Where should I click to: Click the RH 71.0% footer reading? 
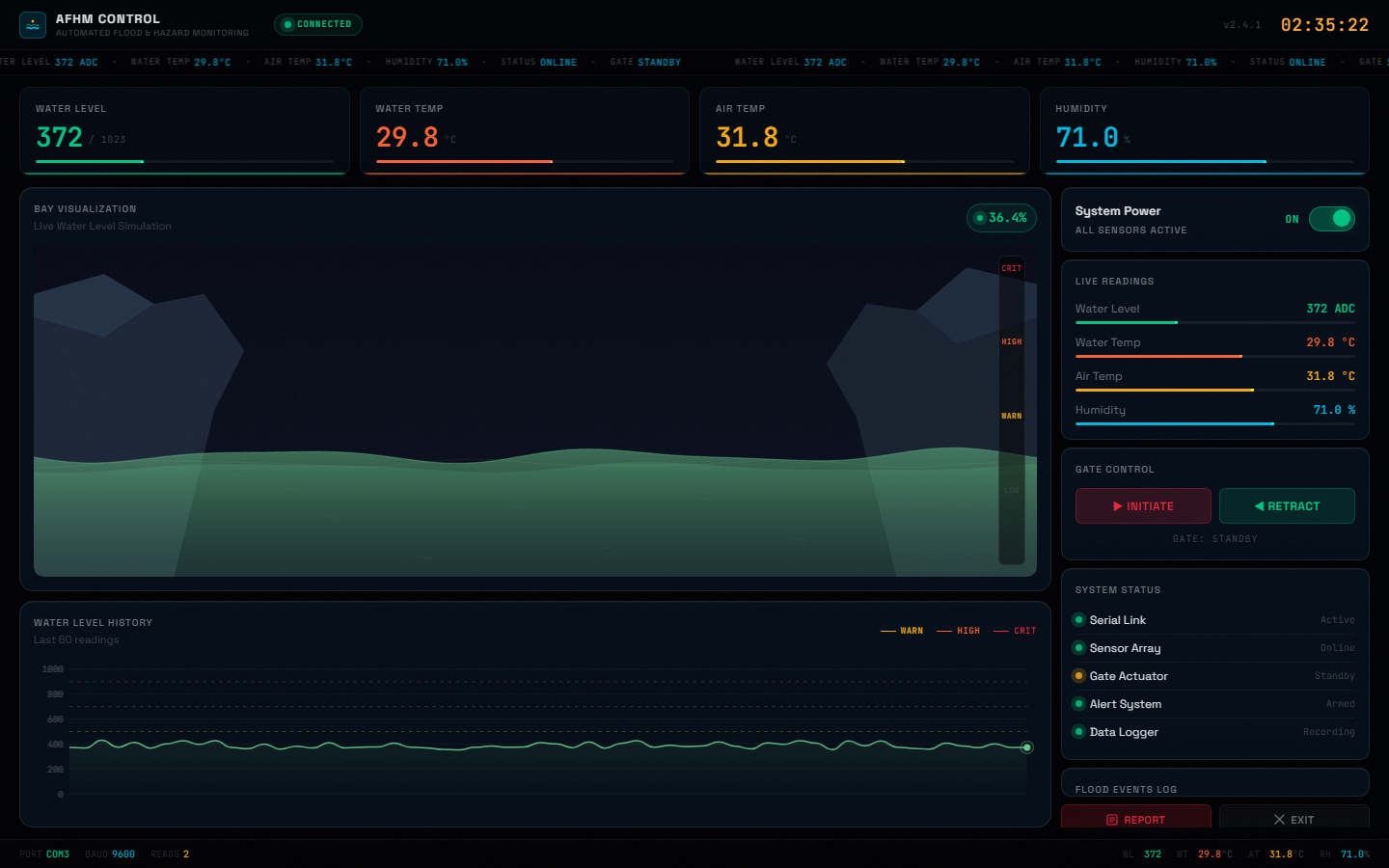pyautogui.click(x=1345, y=854)
